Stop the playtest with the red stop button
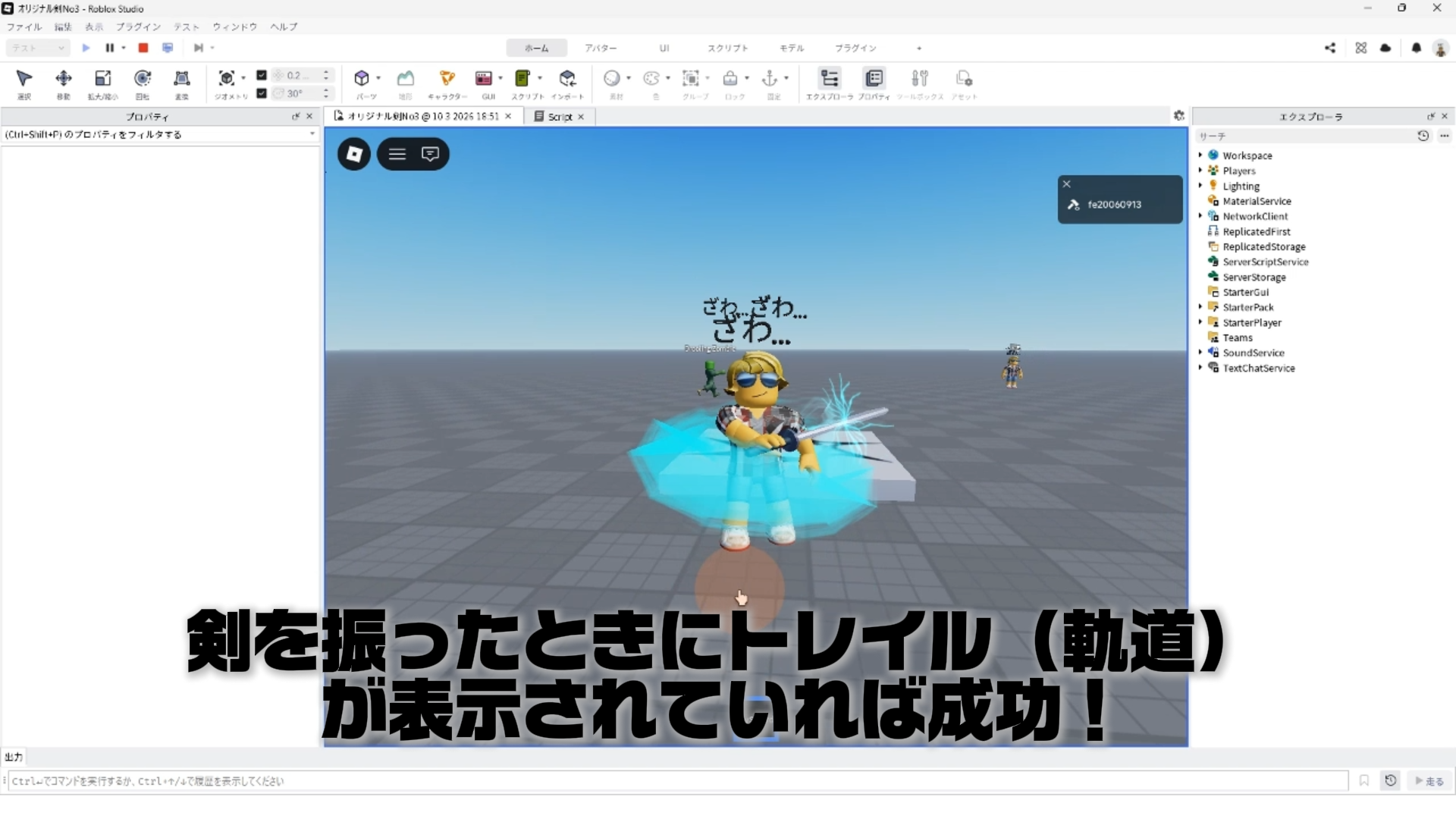The width and height of the screenshot is (1456, 819). tap(143, 48)
